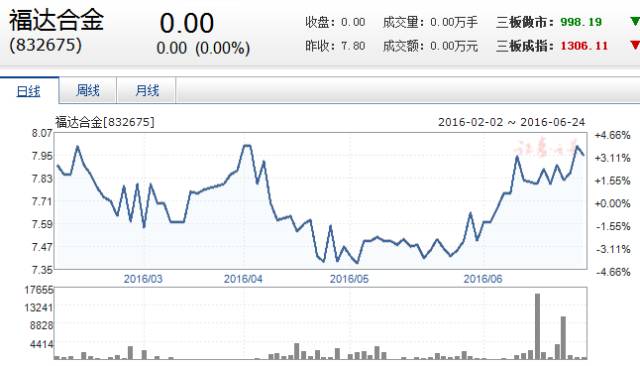Click the +0.00% percent axis label
Image resolution: width=640 pixels, height=366 pixels.
612,204
